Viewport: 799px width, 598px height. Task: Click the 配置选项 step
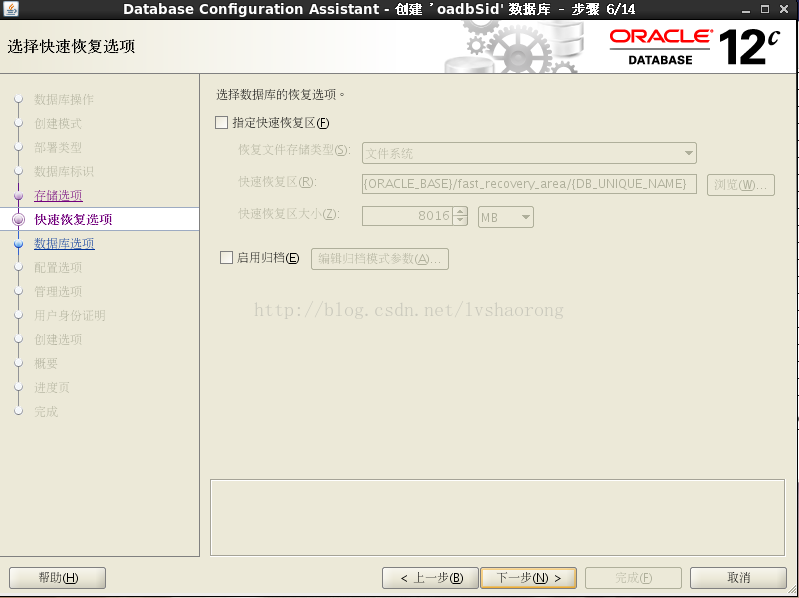point(58,267)
